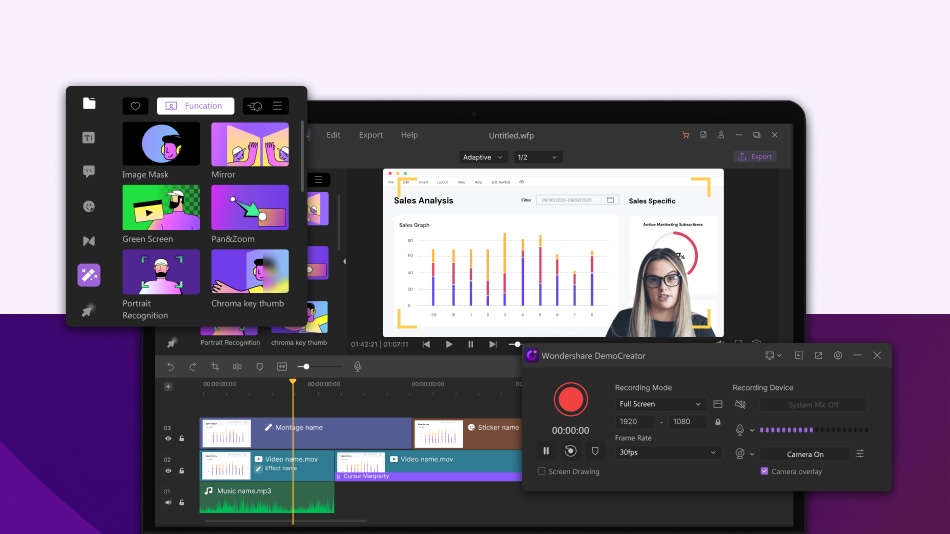The width and height of the screenshot is (950, 534).
Task: Open the Adaptive zoom dropdown
Action: 483,157
